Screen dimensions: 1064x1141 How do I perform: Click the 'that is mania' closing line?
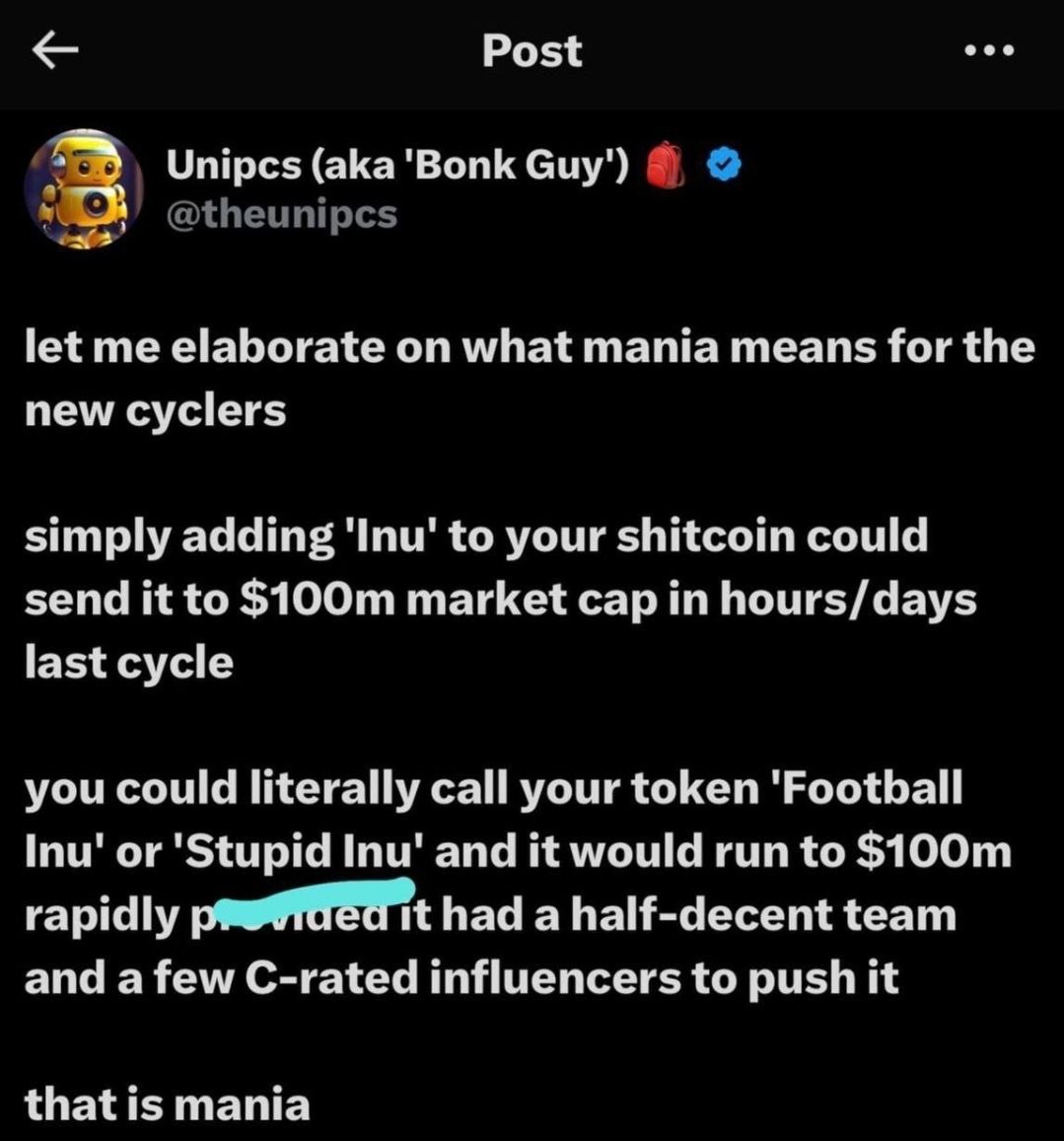167,1103
